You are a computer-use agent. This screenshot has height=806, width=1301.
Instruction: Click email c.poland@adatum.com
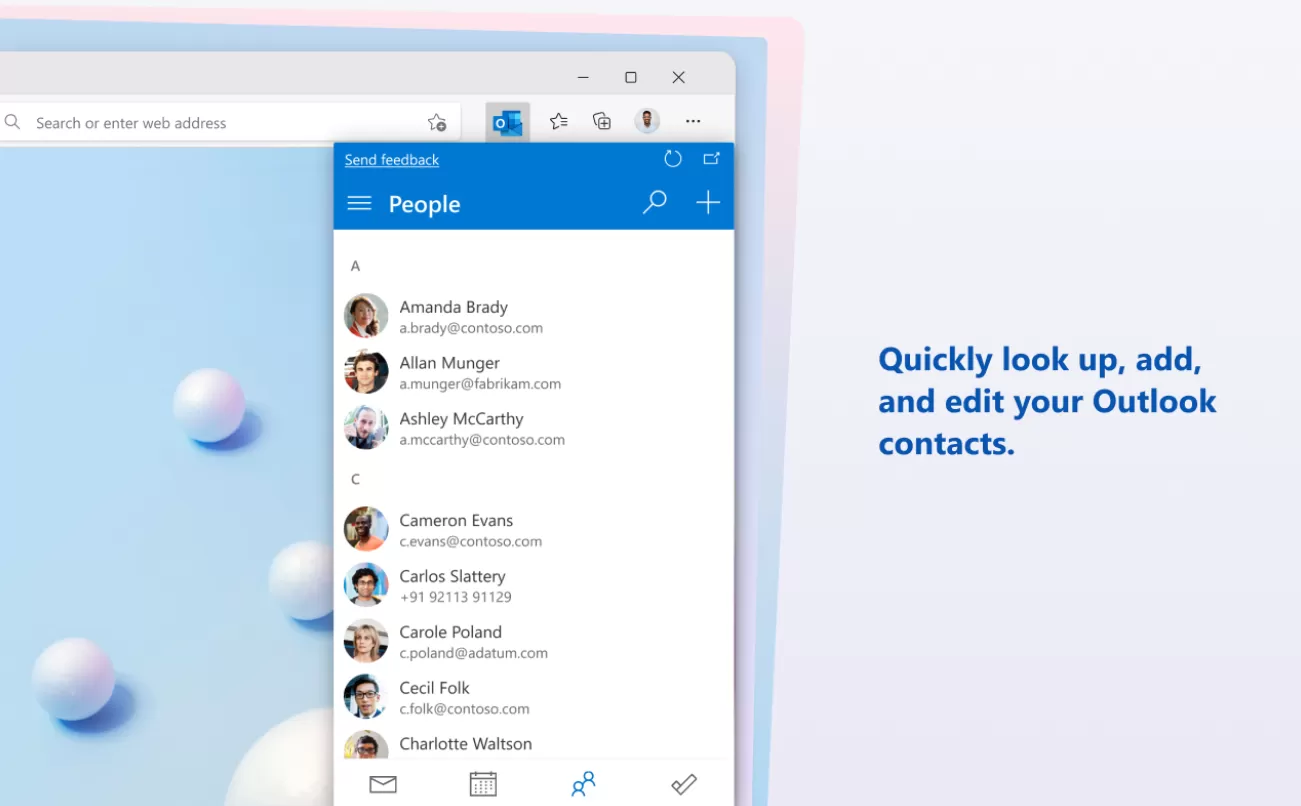pos(474,654)
